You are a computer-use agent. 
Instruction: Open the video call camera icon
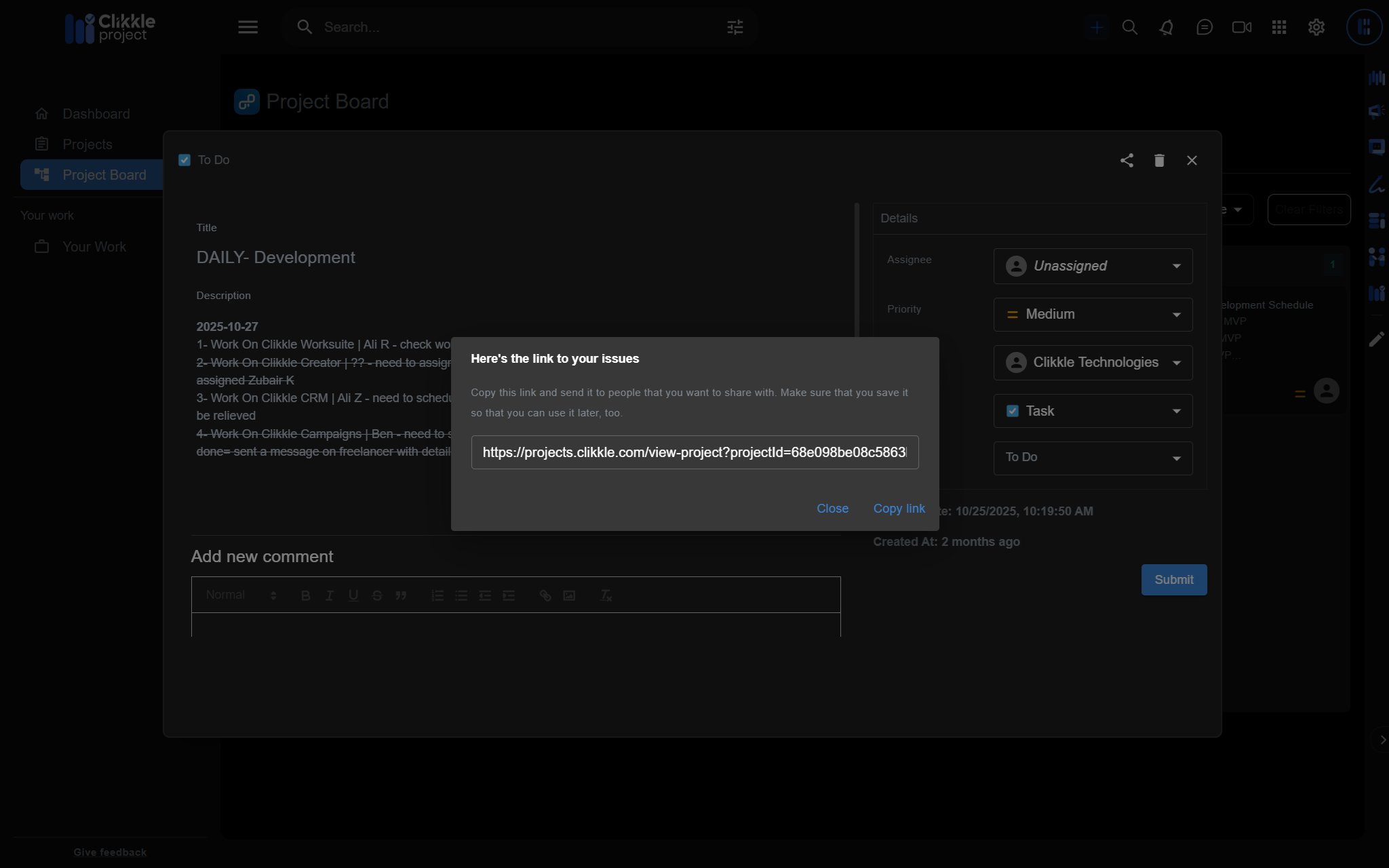pos(1241,27)
